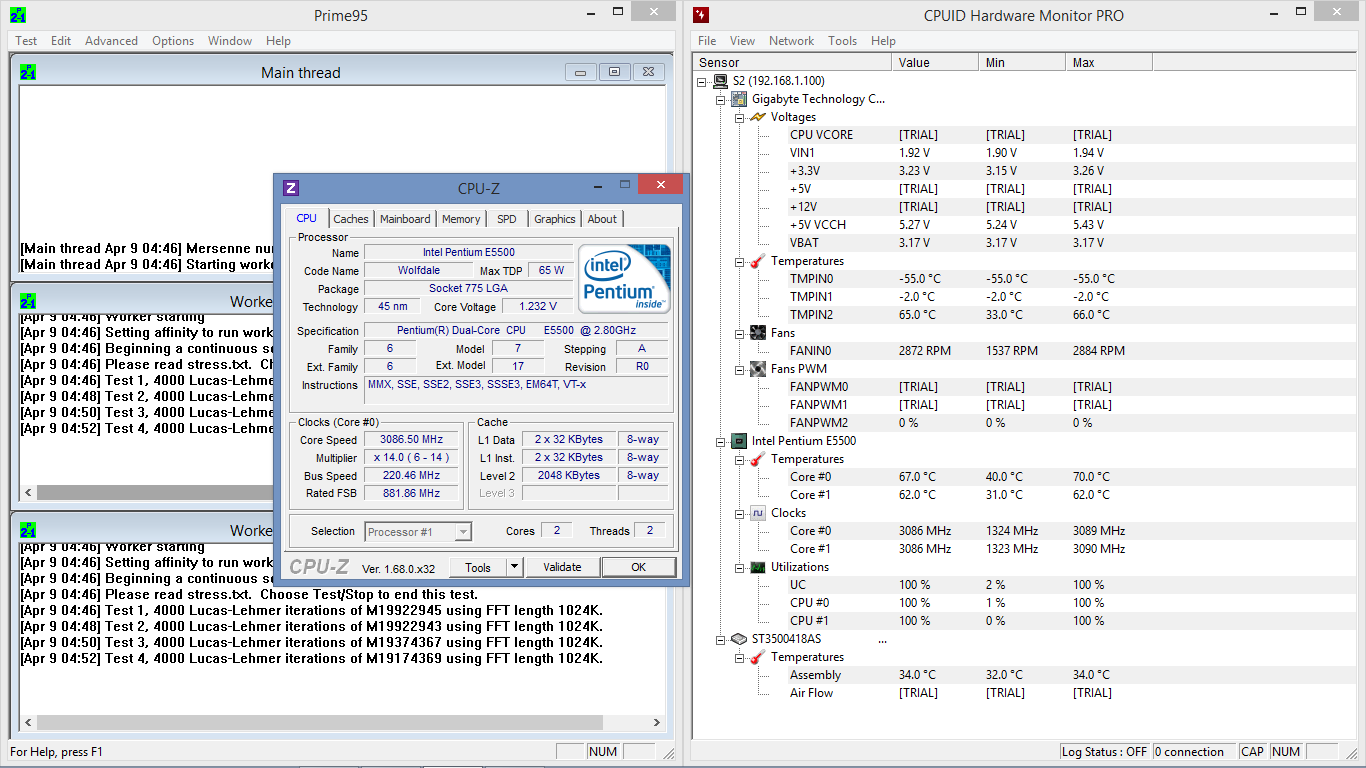Click the thermometer icon under ST3500418AS

pyautogui.click(x=758, y=657)
